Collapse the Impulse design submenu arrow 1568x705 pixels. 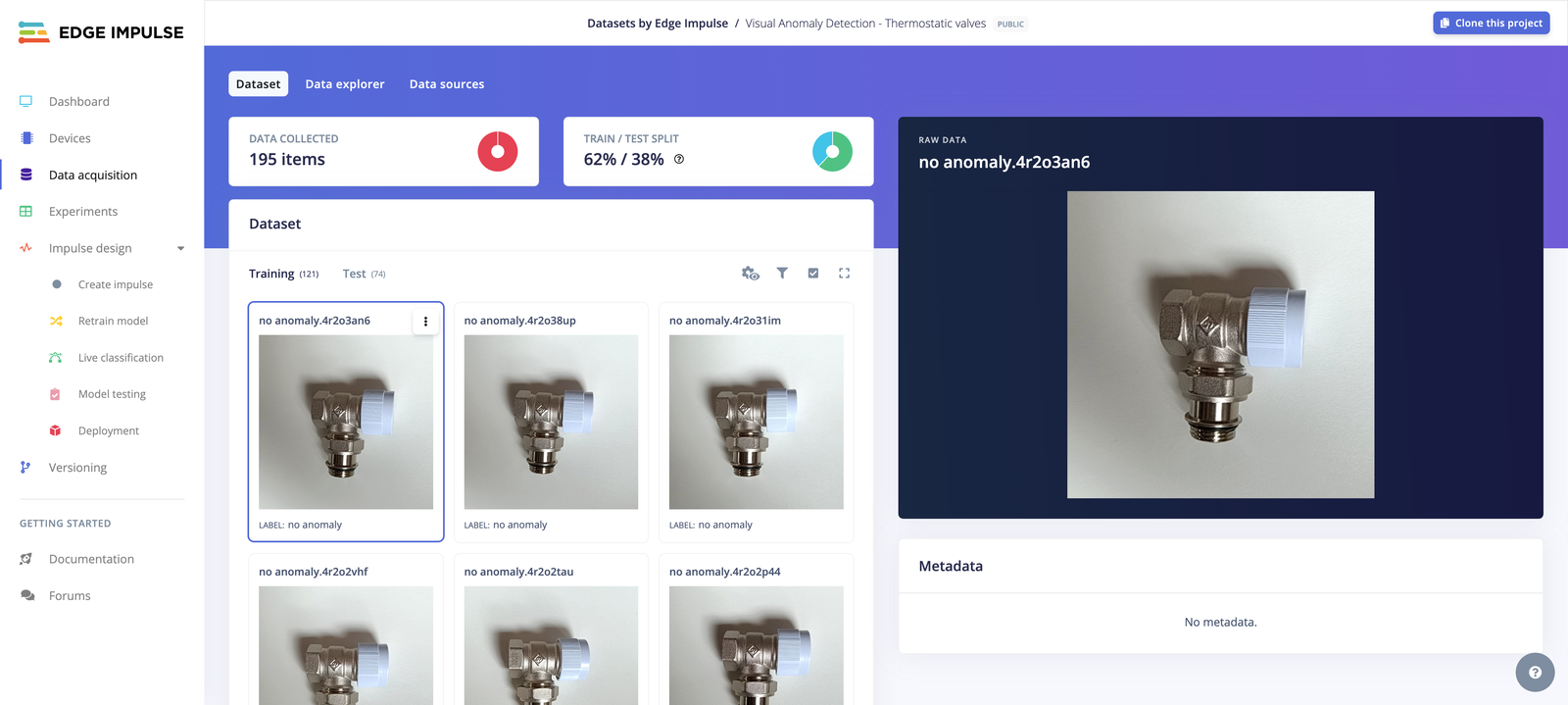tap(180, 248)
